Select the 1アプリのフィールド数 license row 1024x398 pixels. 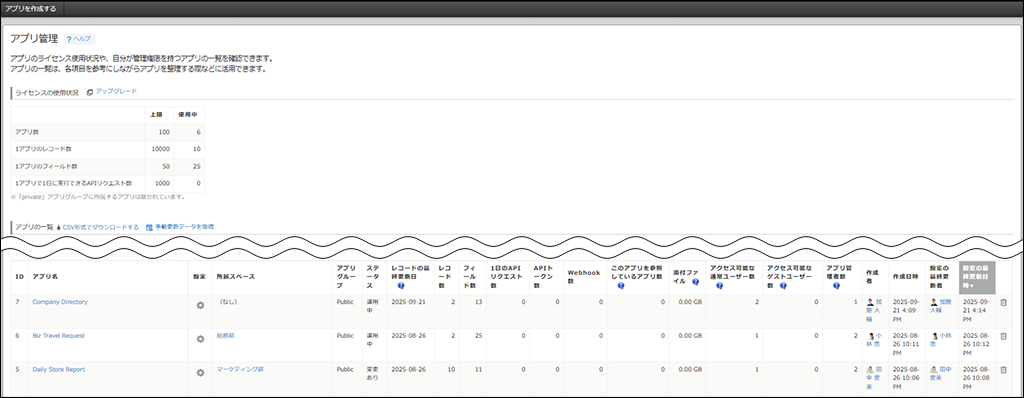(x=108, y=167)
